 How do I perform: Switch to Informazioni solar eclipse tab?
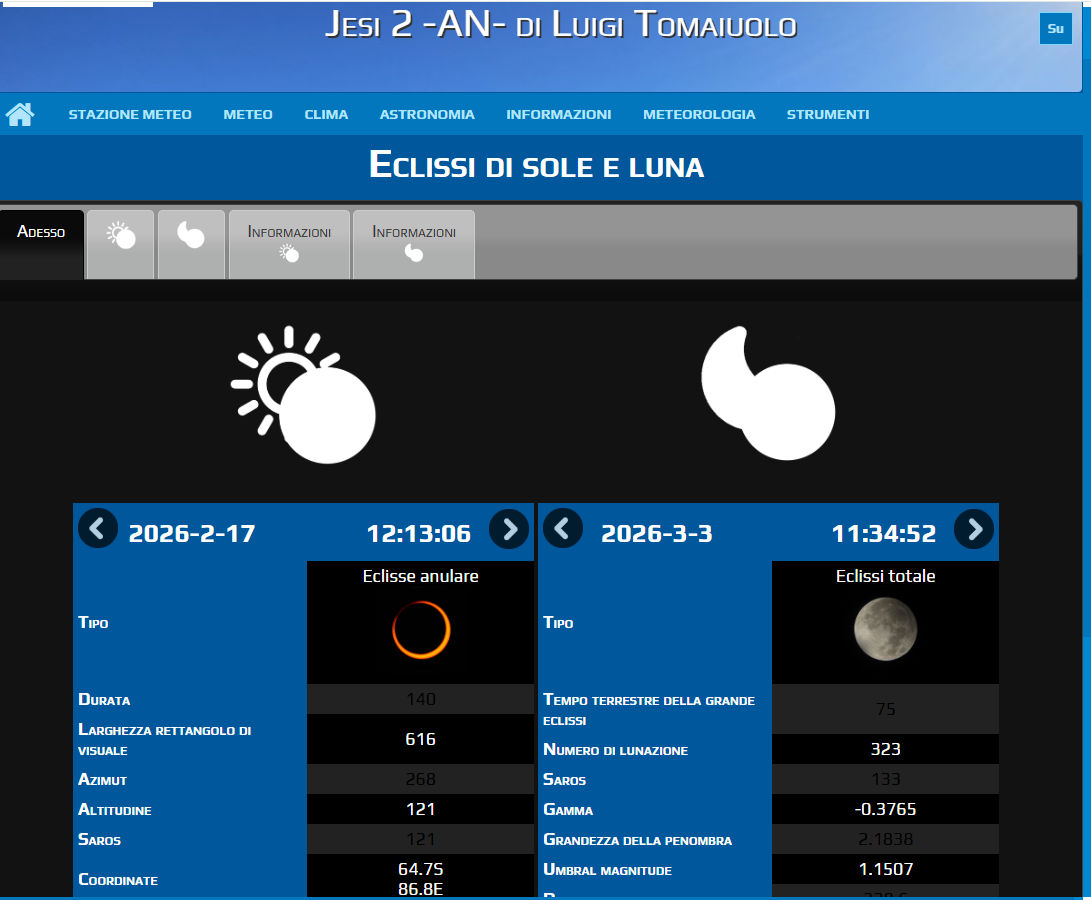coord(289,243)
